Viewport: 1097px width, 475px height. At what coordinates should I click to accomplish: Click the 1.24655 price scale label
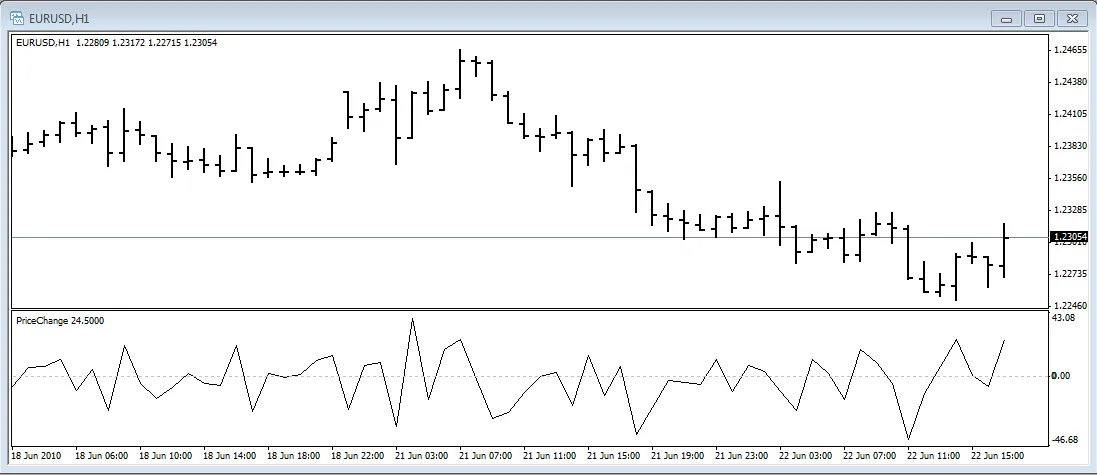click(1069, 50)
